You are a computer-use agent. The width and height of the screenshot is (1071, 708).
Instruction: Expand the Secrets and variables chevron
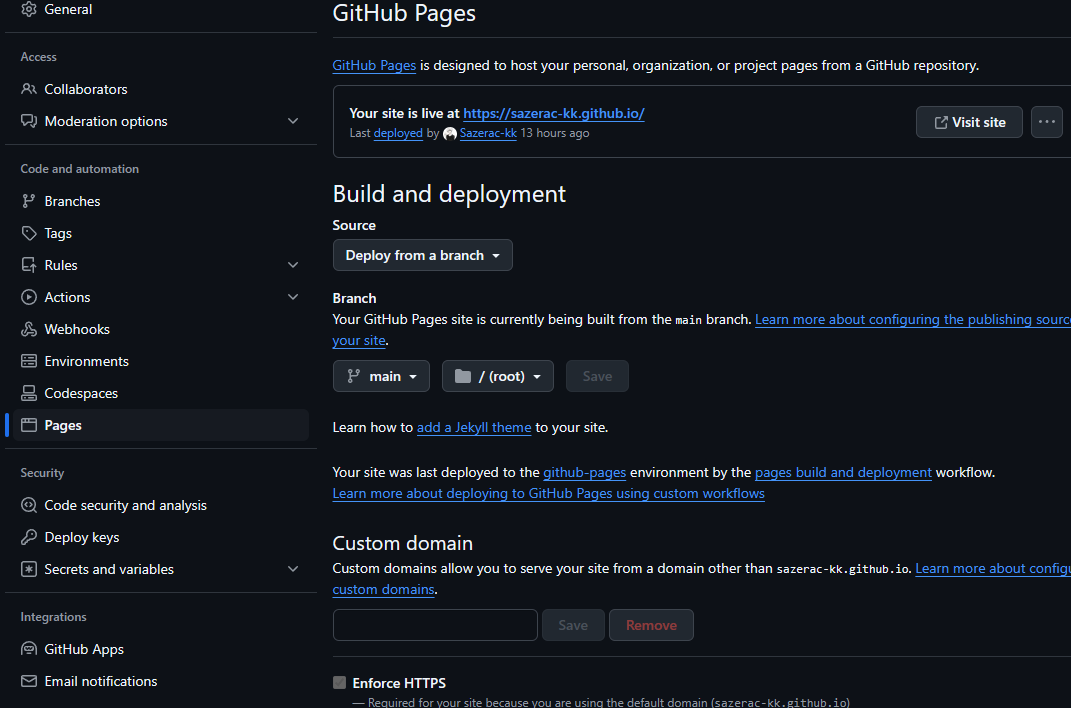(293, 569)
